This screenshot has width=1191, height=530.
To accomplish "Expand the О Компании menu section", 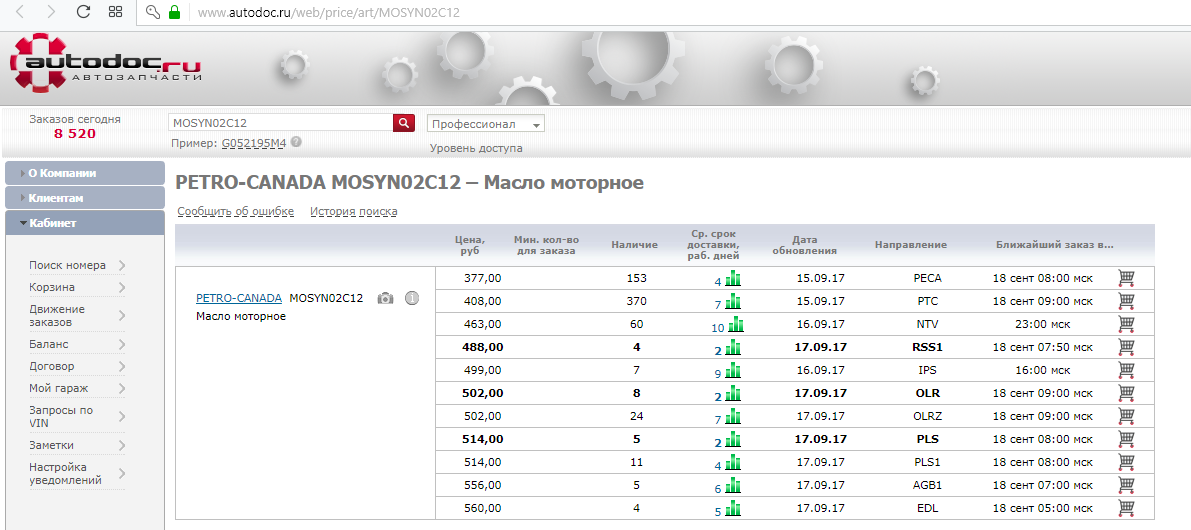I will pos(84,173).
